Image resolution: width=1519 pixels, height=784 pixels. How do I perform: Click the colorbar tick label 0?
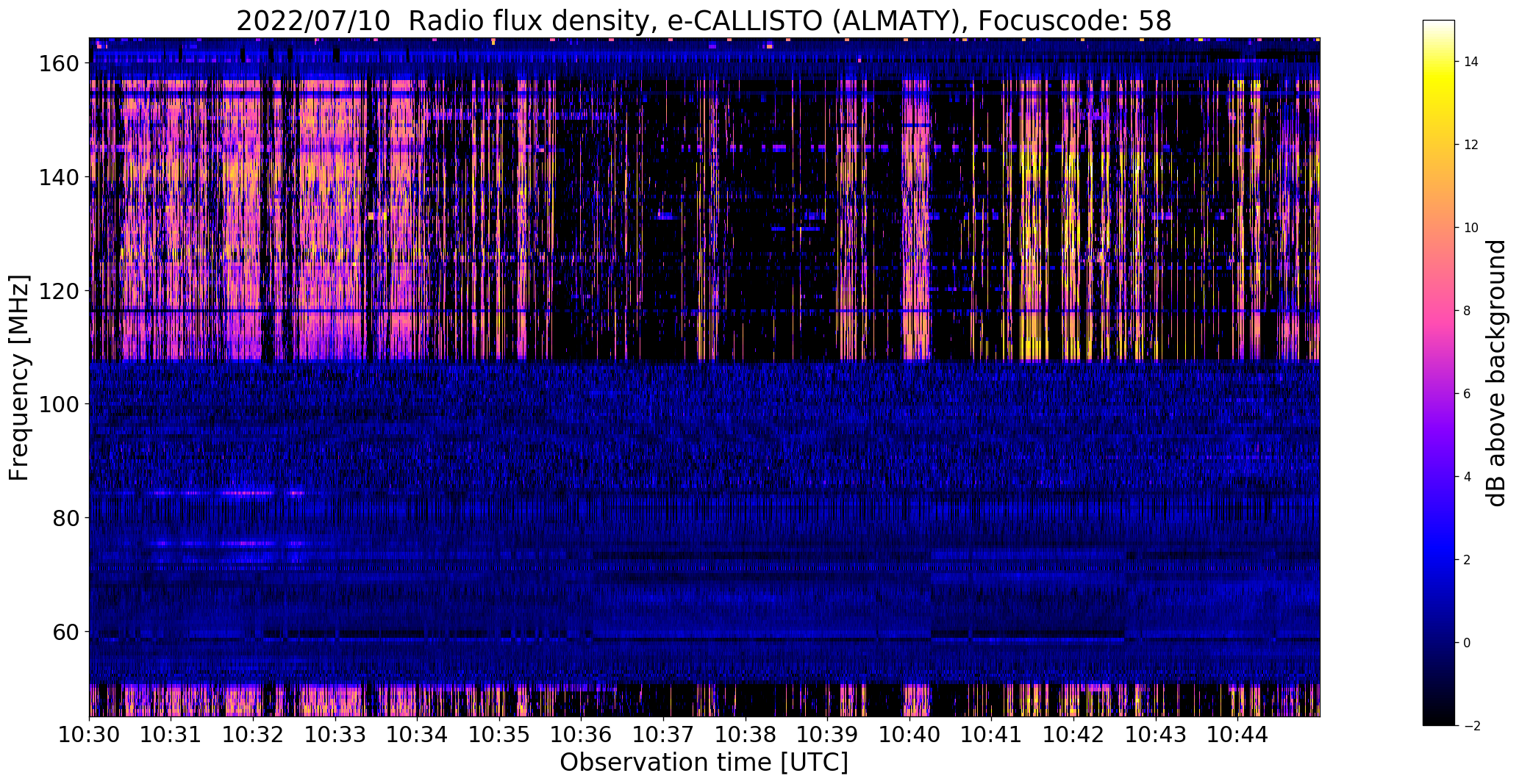(x=1467, y=643)
